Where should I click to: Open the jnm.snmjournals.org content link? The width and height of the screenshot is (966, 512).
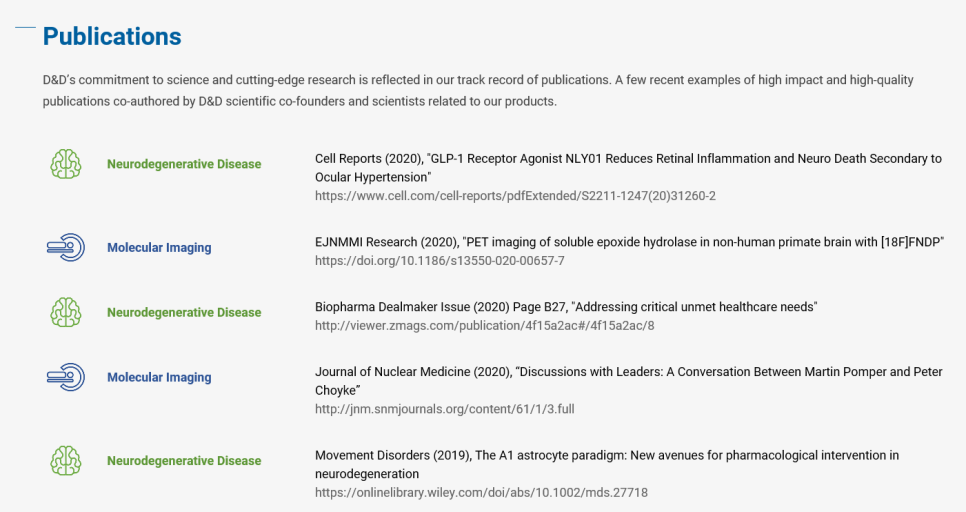coord(444,409)
